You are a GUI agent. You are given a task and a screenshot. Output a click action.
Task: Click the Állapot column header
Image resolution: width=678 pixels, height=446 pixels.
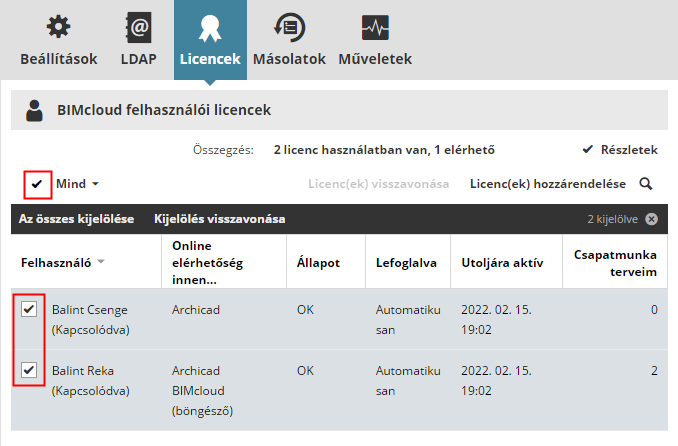coord(319,263)
